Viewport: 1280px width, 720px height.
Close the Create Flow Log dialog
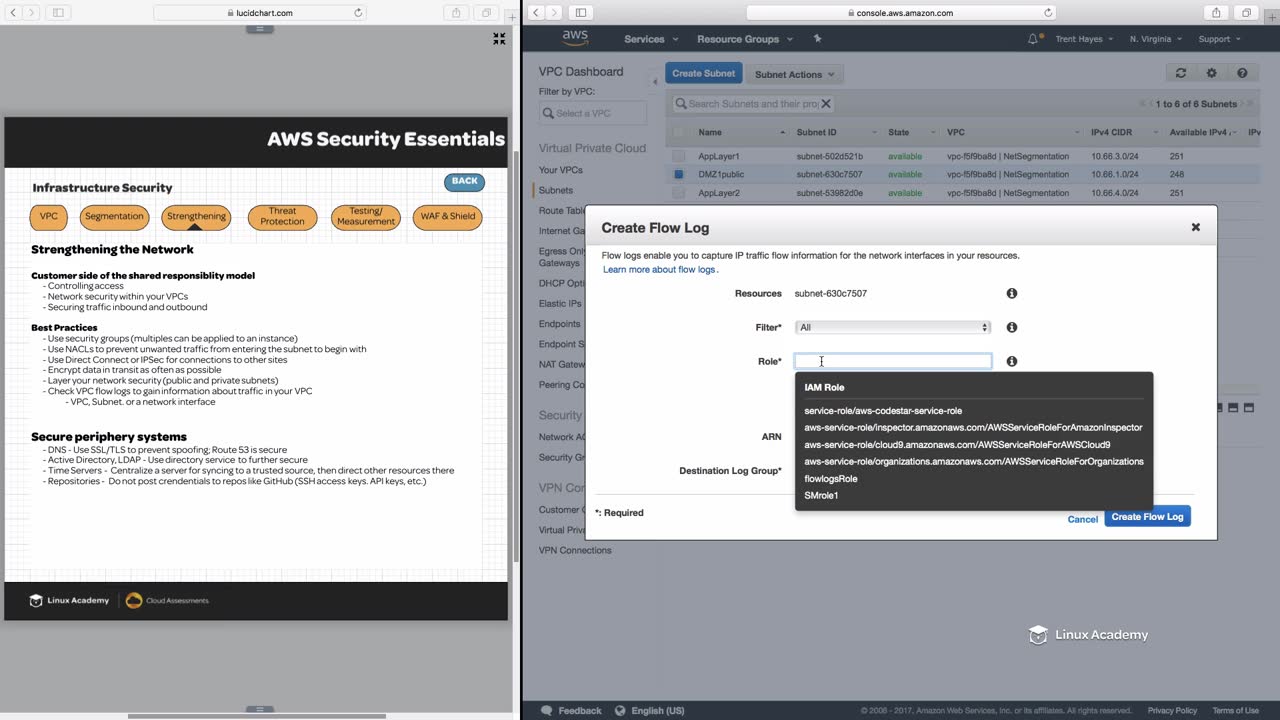tap(1195, 227)
